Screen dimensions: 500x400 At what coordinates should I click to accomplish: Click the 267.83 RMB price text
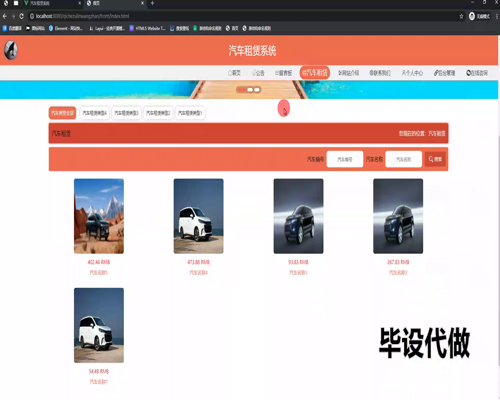pos(398,262)
